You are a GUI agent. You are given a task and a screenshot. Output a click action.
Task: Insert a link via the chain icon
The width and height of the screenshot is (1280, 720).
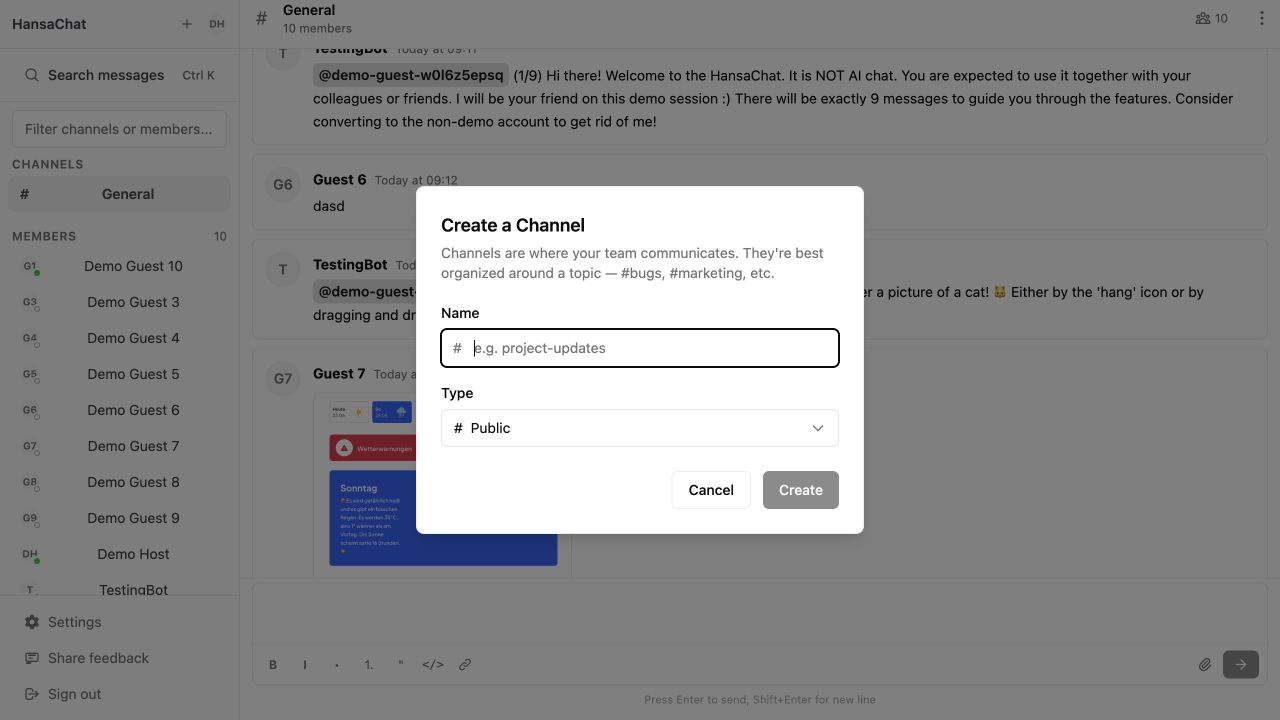(465, 665)
